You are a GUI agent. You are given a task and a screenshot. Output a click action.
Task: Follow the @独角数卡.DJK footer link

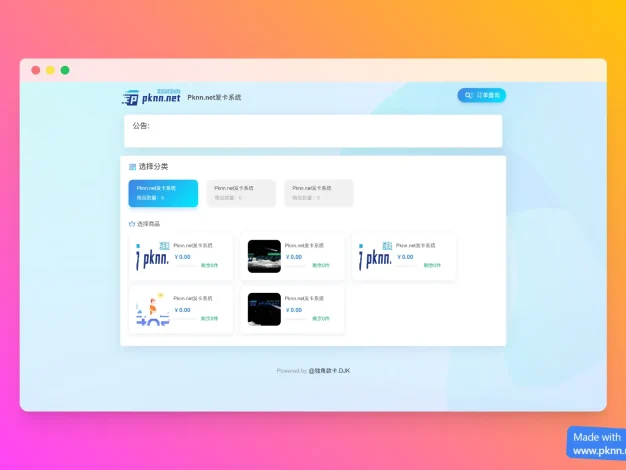click(x=329, y=371)
